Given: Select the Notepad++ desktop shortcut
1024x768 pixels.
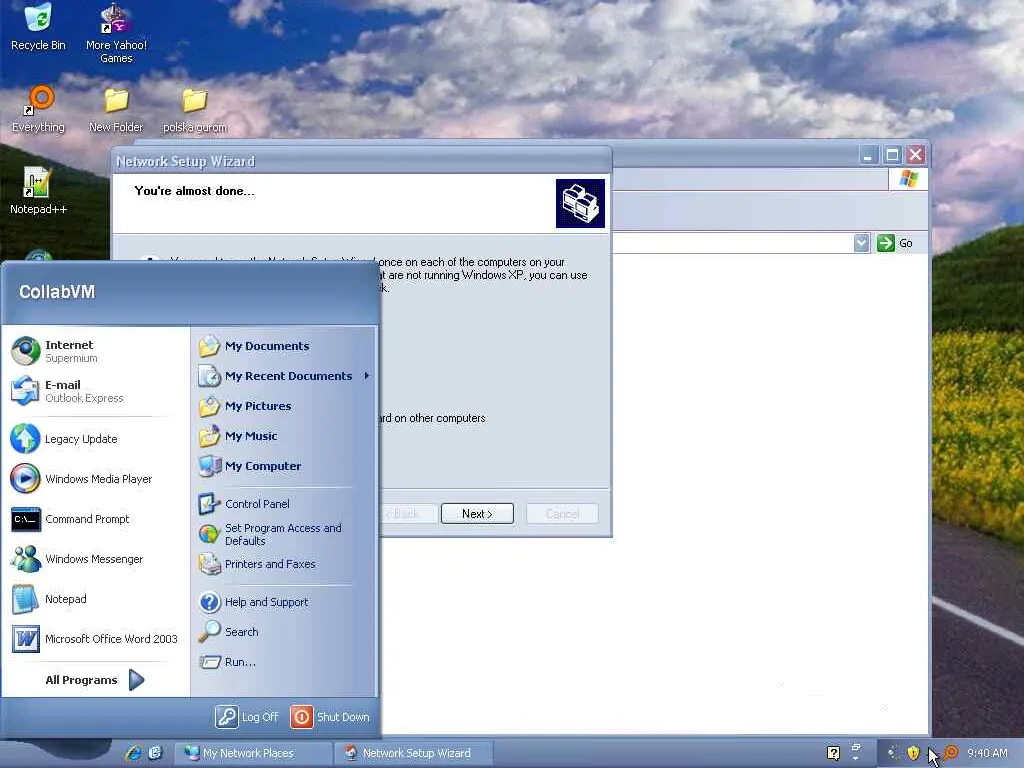Looking at the screenshot, I should pos(38,191).
